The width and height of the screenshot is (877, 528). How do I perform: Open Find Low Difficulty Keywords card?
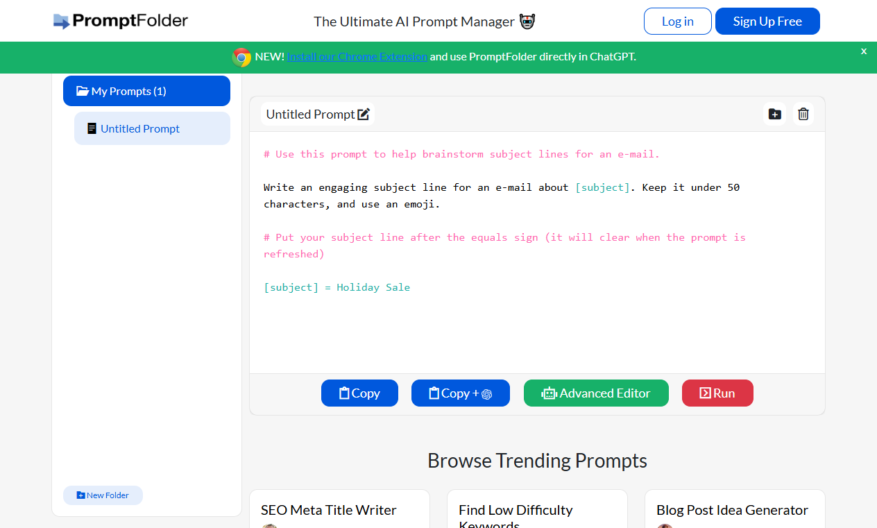[537, 509]
